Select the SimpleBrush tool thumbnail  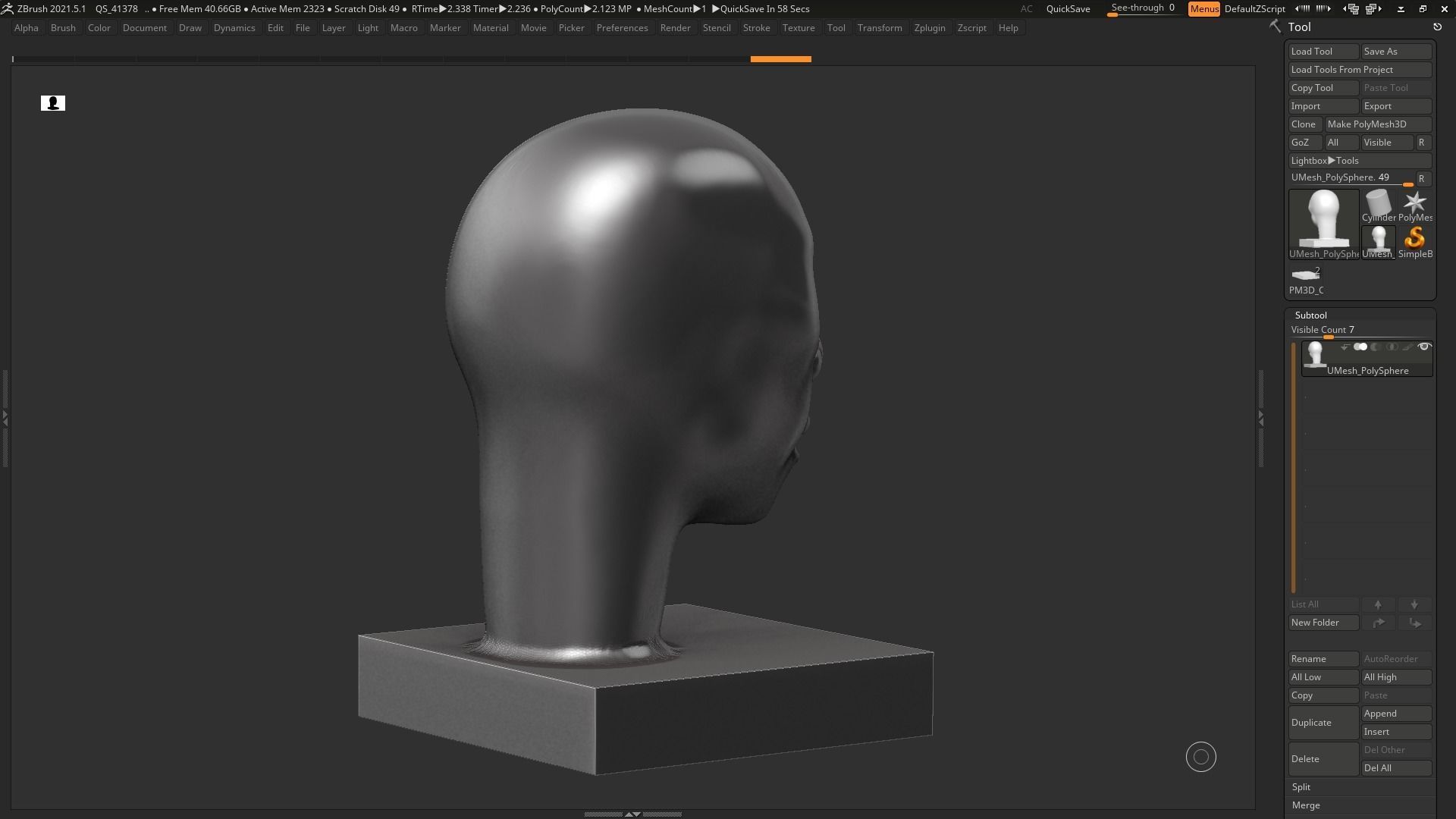click(1414, 242)
